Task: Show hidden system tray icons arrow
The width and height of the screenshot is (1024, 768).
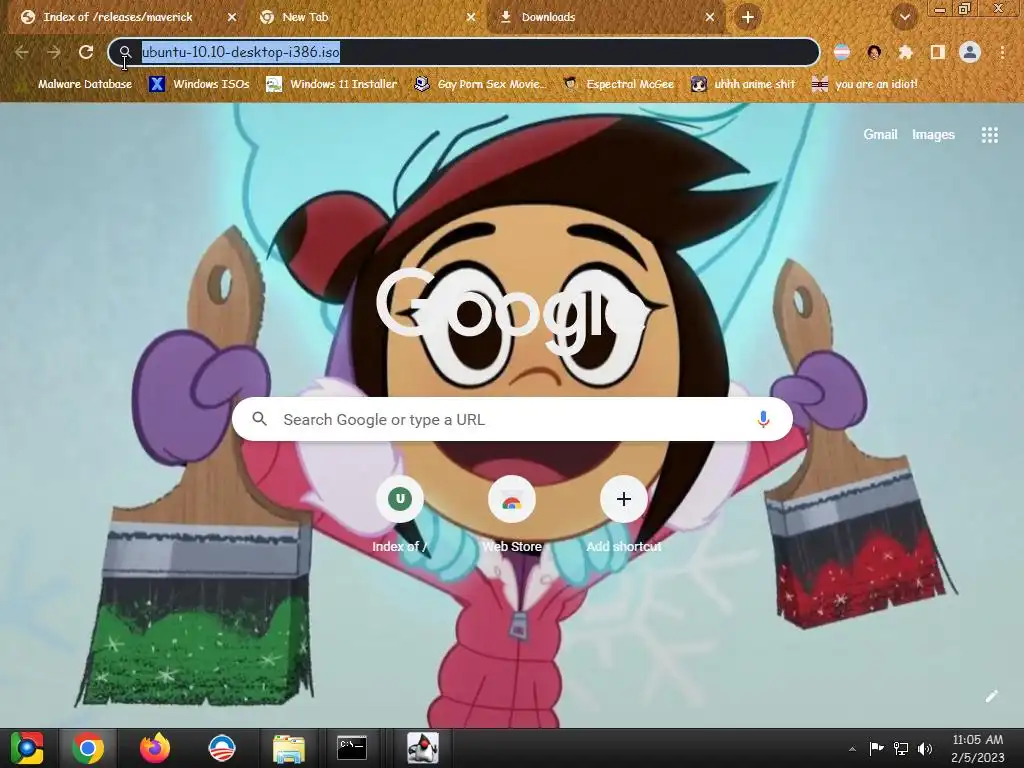Action: [x=852, y=748]
